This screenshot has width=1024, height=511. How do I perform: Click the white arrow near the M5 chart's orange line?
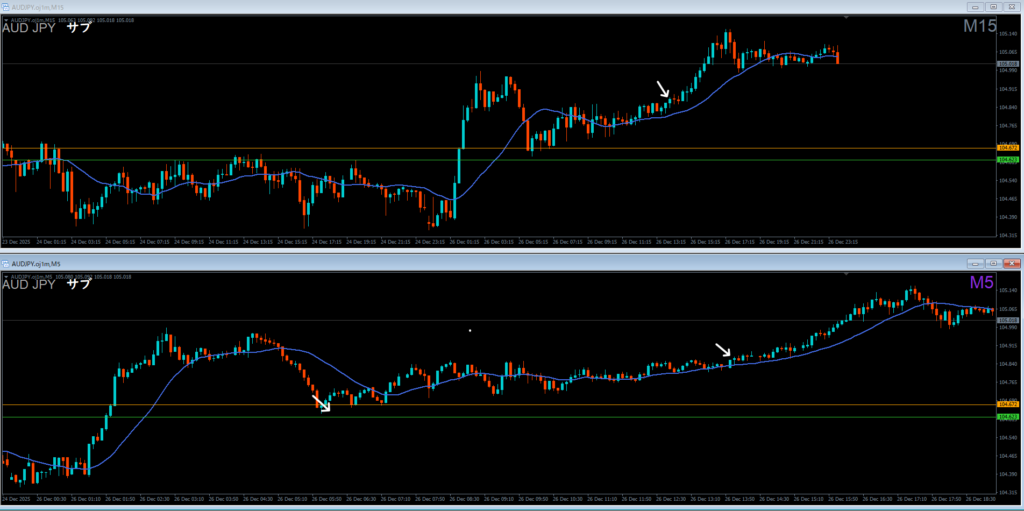coord(322,402)
